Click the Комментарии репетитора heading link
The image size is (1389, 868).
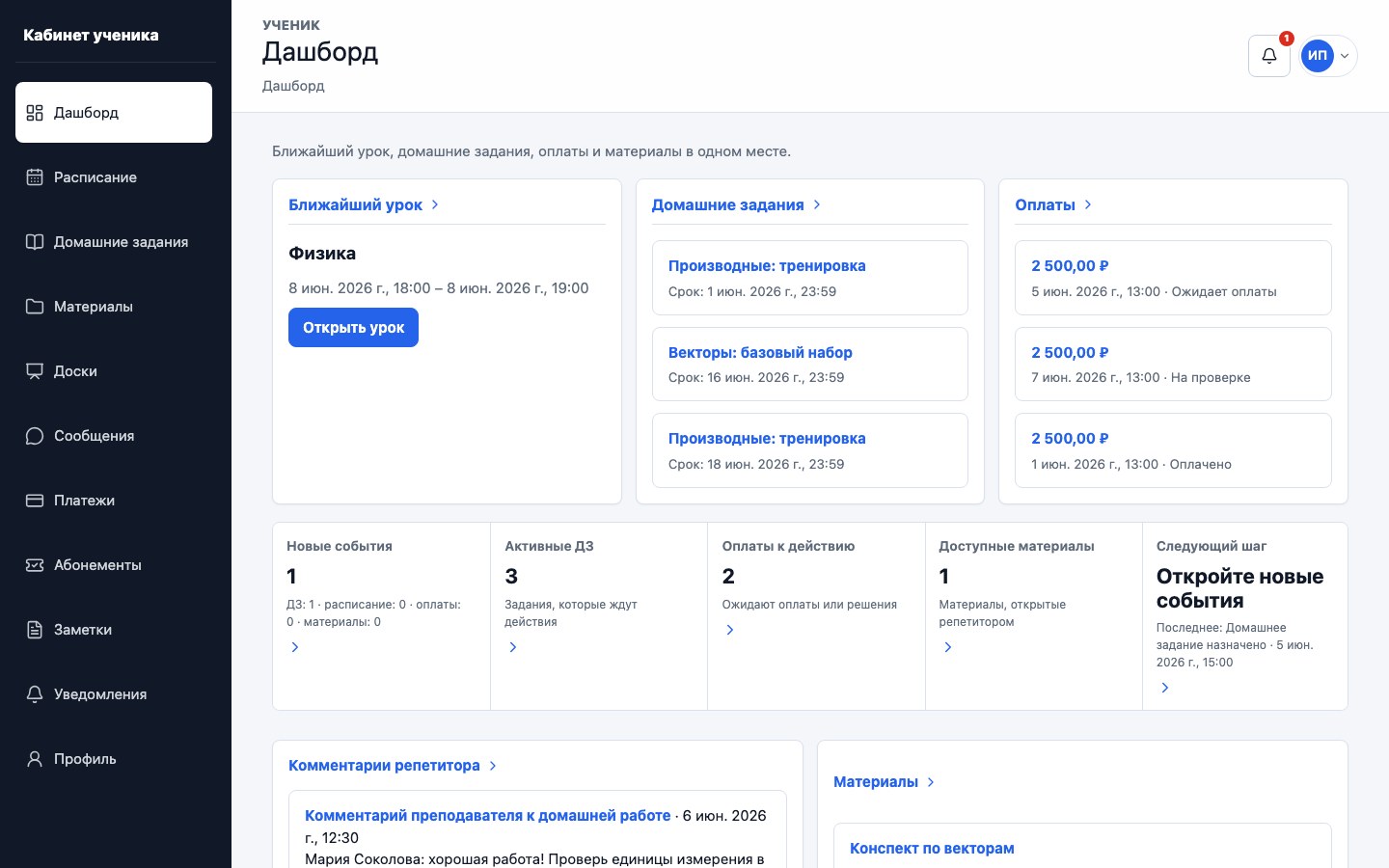[x=384, y=766]
